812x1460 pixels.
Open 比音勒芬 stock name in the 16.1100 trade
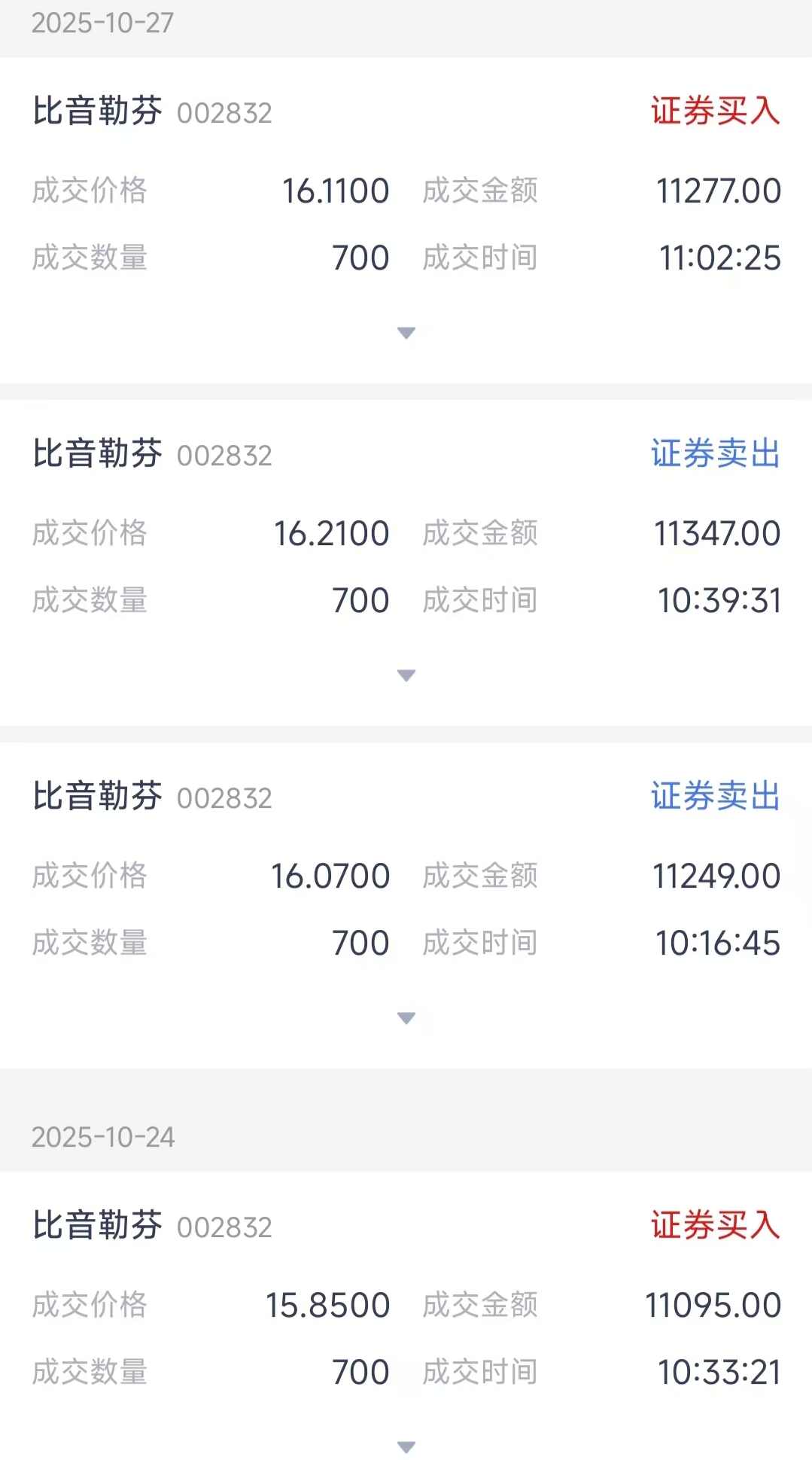[97, 111]
